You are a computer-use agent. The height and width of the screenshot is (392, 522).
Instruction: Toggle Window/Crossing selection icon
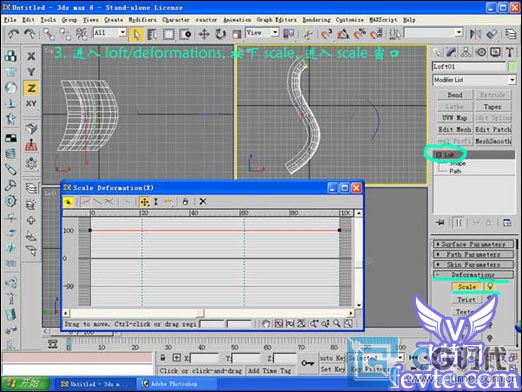pyautogui.click(x=185, y=34)
